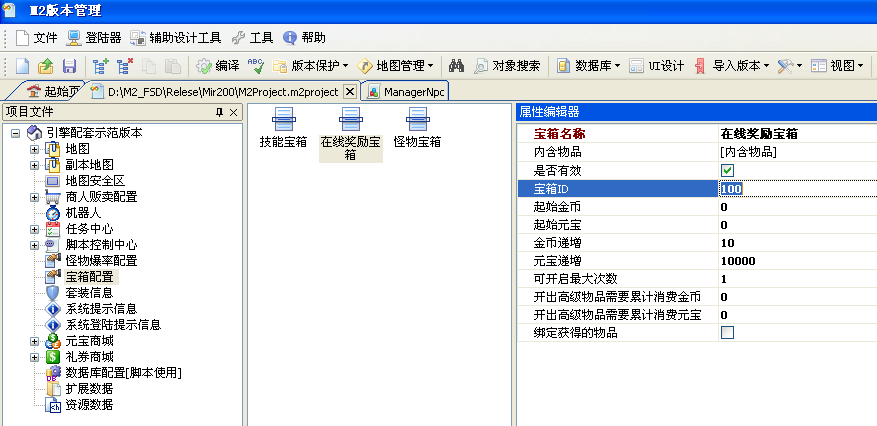The width and height of the screenshot is (877, 426).
Task: Click the 金币递增 value 10
Action: click(x=728, y=243)
